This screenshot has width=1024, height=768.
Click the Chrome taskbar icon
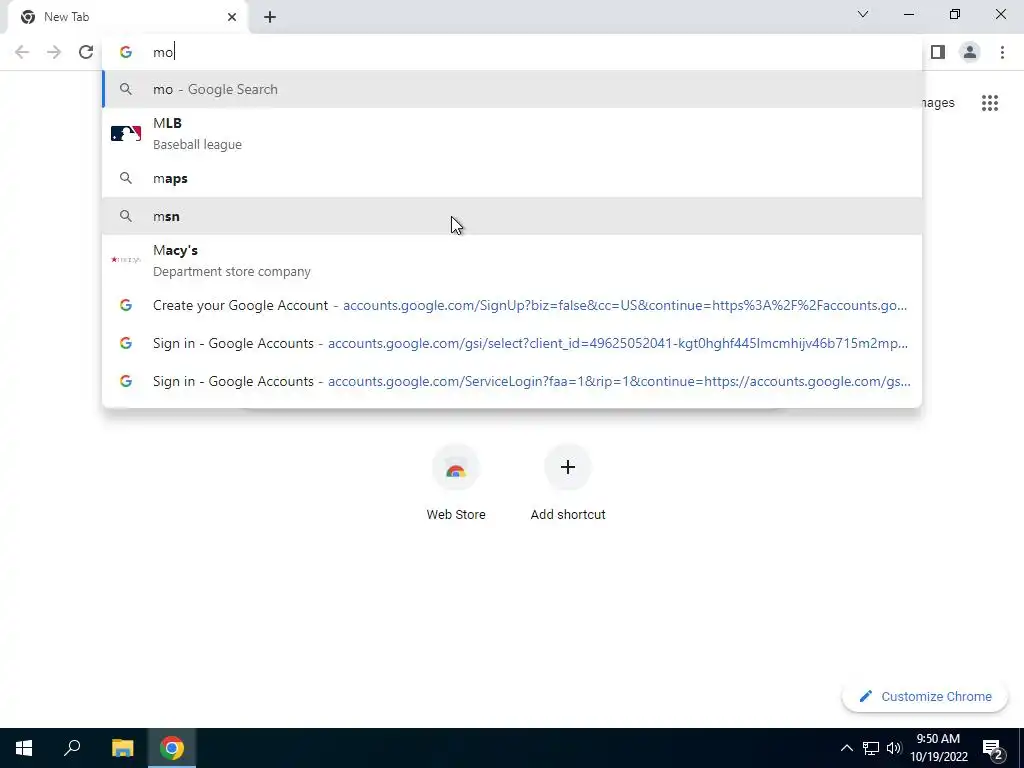pos(172,748)
